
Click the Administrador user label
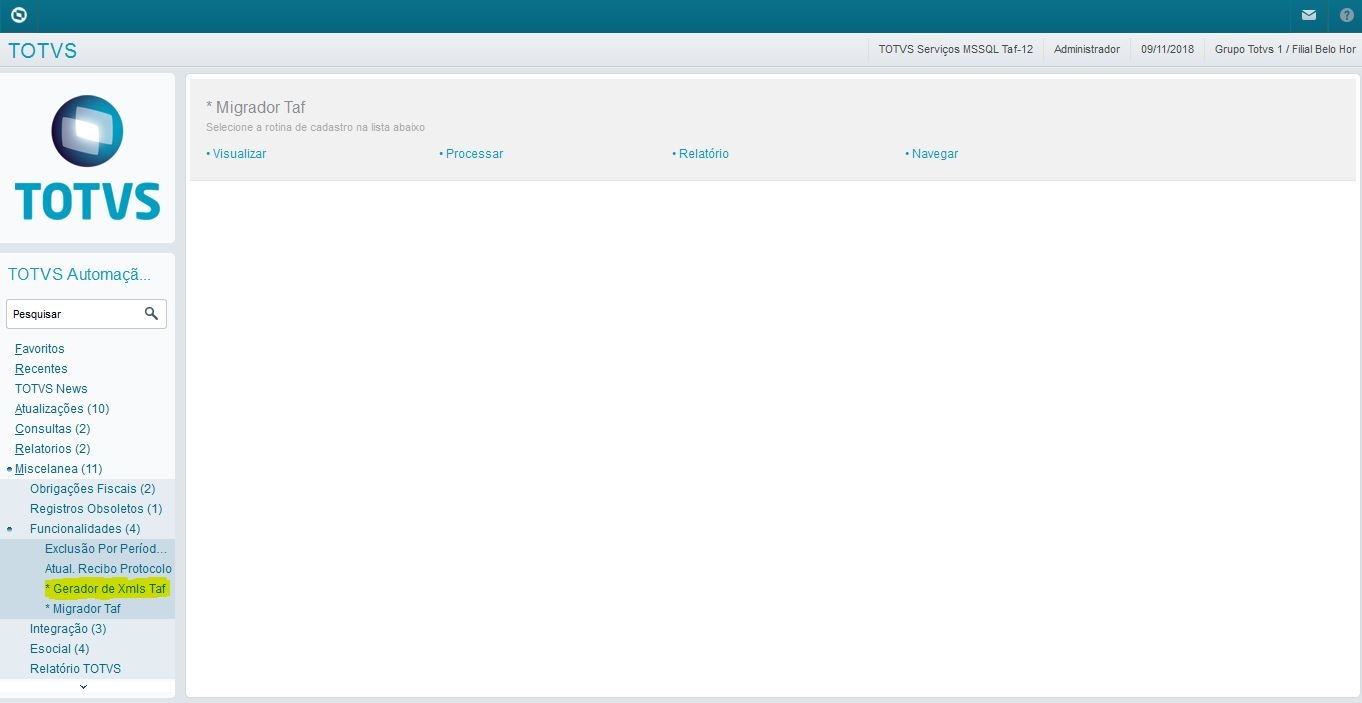1086,49
